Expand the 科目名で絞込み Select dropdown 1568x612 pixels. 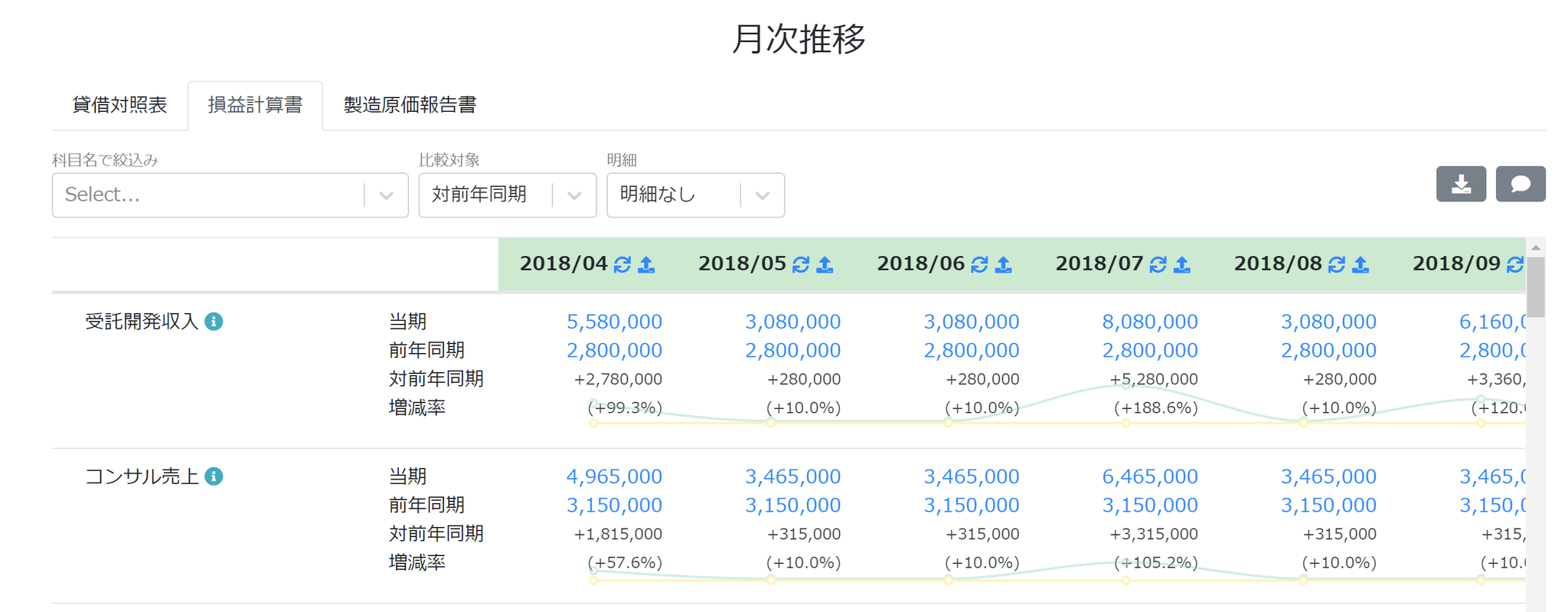230,195
